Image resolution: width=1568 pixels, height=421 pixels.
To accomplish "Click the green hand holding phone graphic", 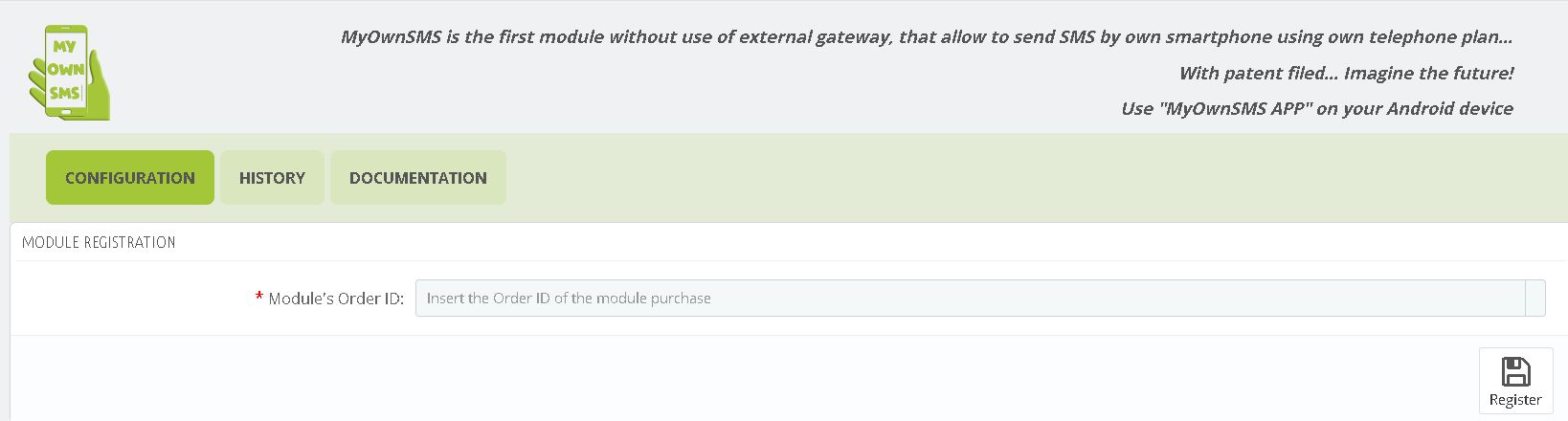I will tap(69, 73).
